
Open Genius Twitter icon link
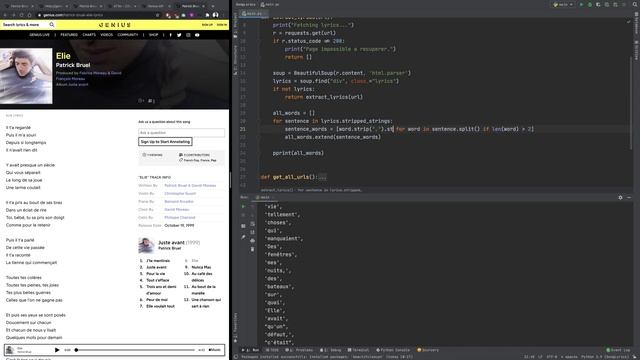coord(179,35)
